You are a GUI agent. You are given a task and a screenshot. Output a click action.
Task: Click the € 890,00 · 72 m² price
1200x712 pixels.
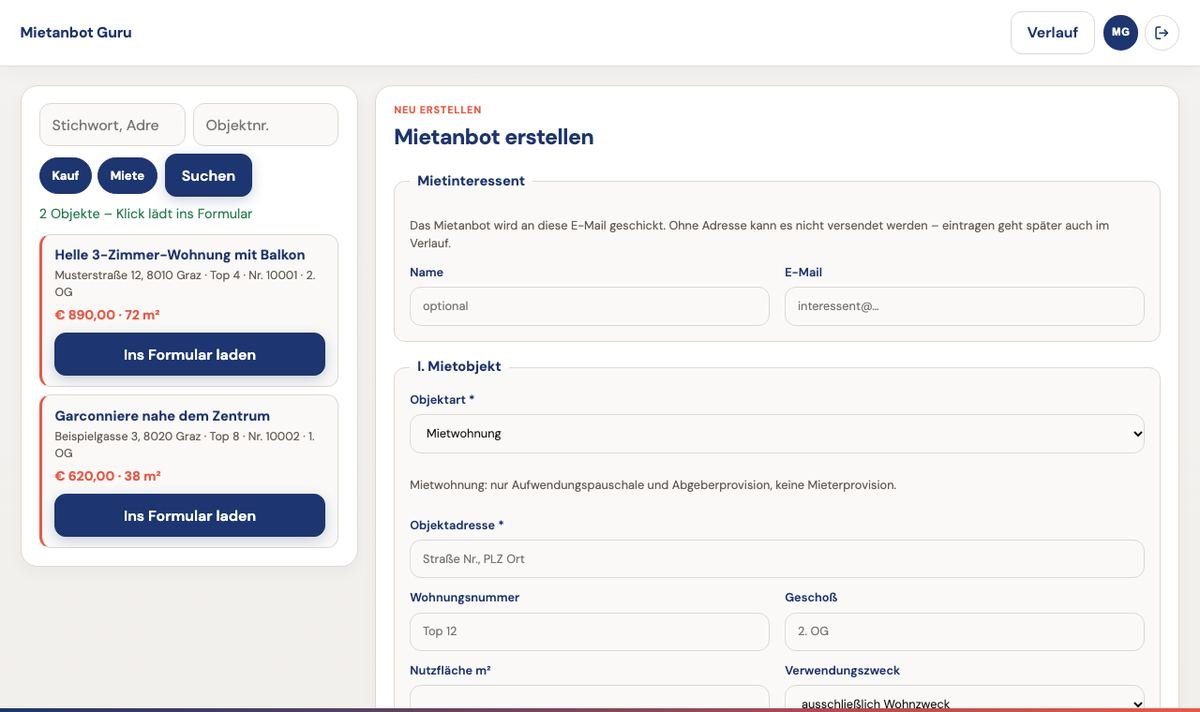pyautogui.click(x=107, y=315)
